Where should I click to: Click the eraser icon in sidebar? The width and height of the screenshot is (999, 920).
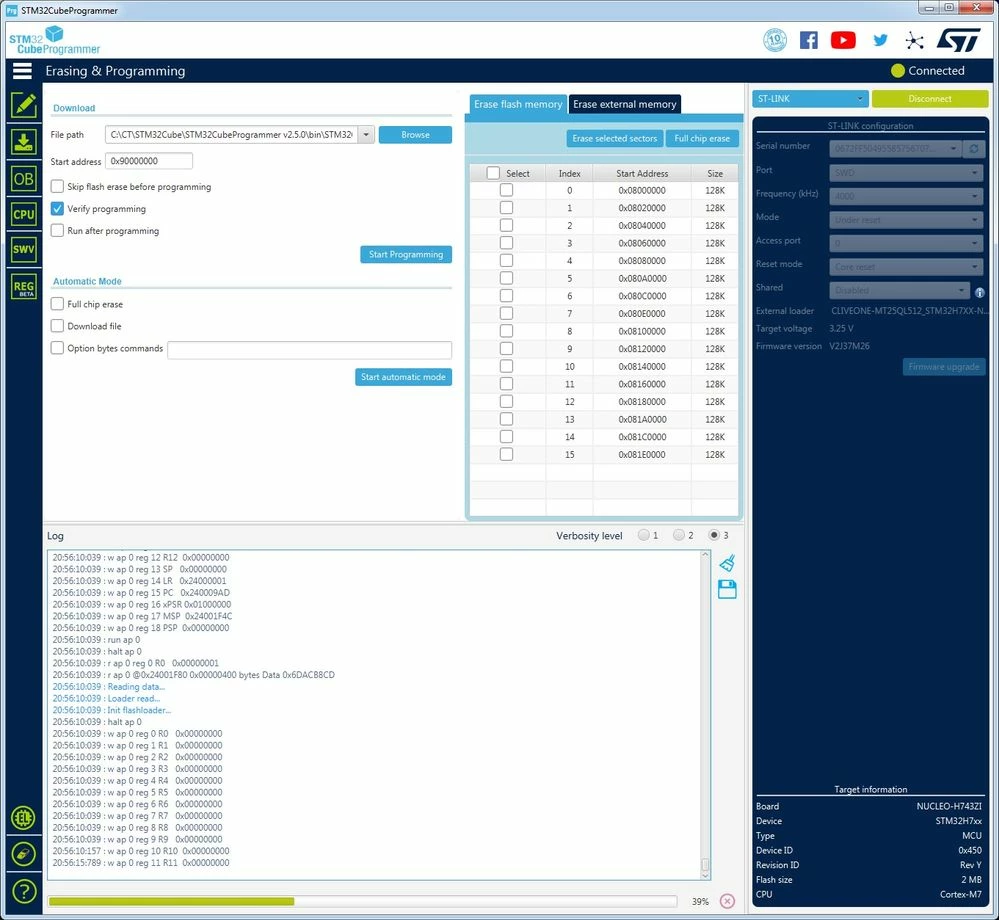point(24,854)
